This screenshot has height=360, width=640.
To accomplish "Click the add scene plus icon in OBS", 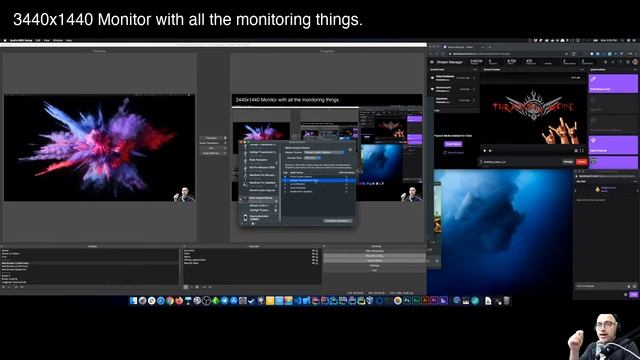I will tap(4, 287).
